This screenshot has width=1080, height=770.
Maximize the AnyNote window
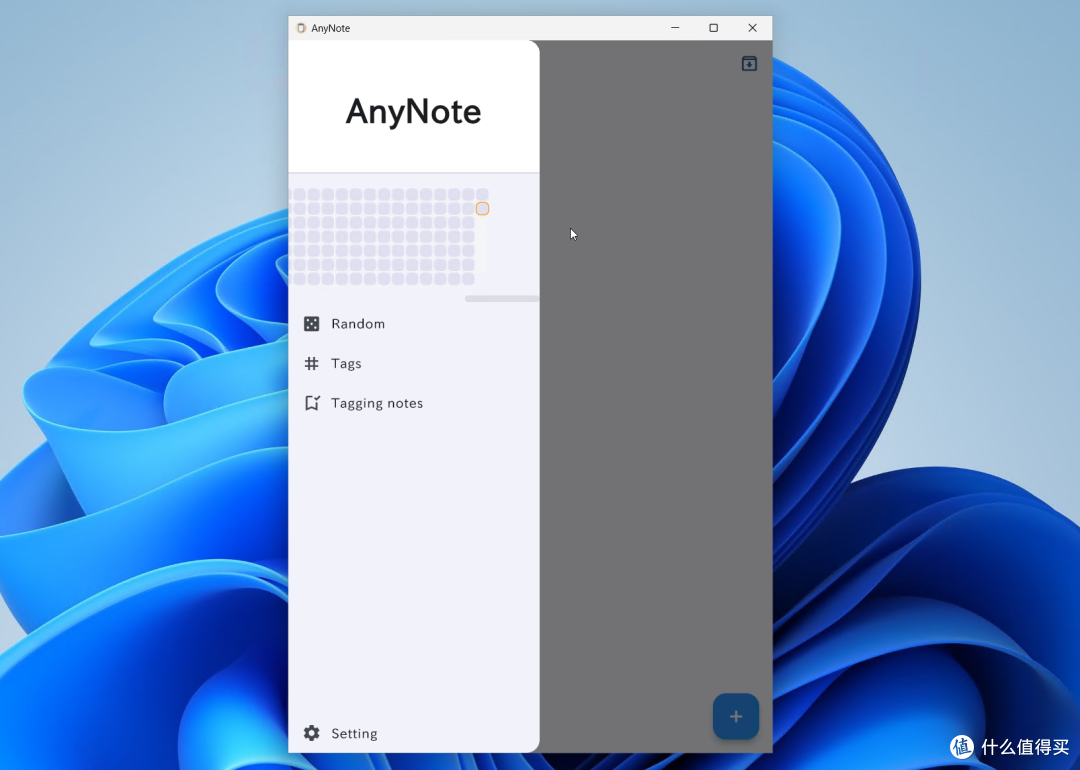714,28
